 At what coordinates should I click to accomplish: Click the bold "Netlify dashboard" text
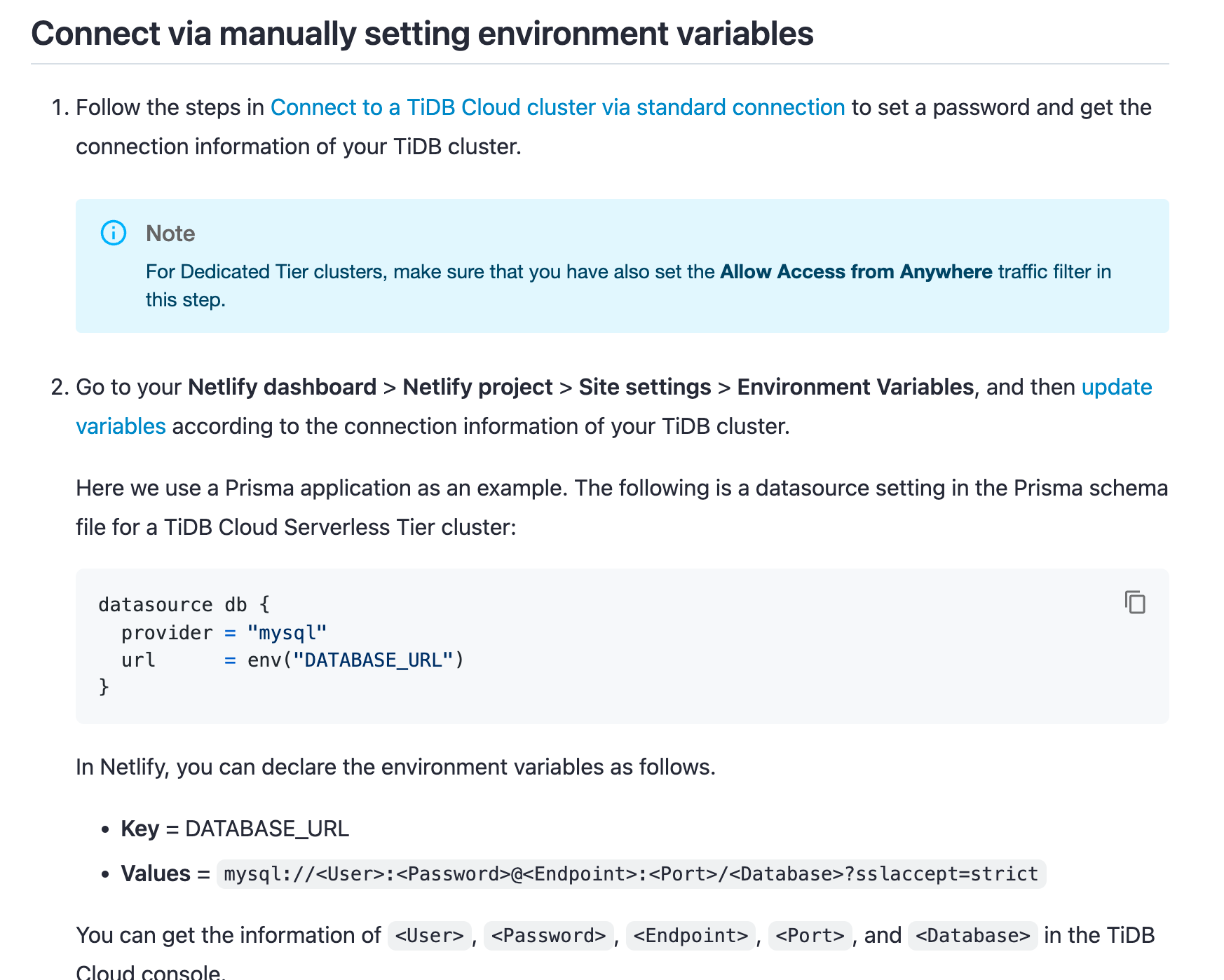point(282,387)
